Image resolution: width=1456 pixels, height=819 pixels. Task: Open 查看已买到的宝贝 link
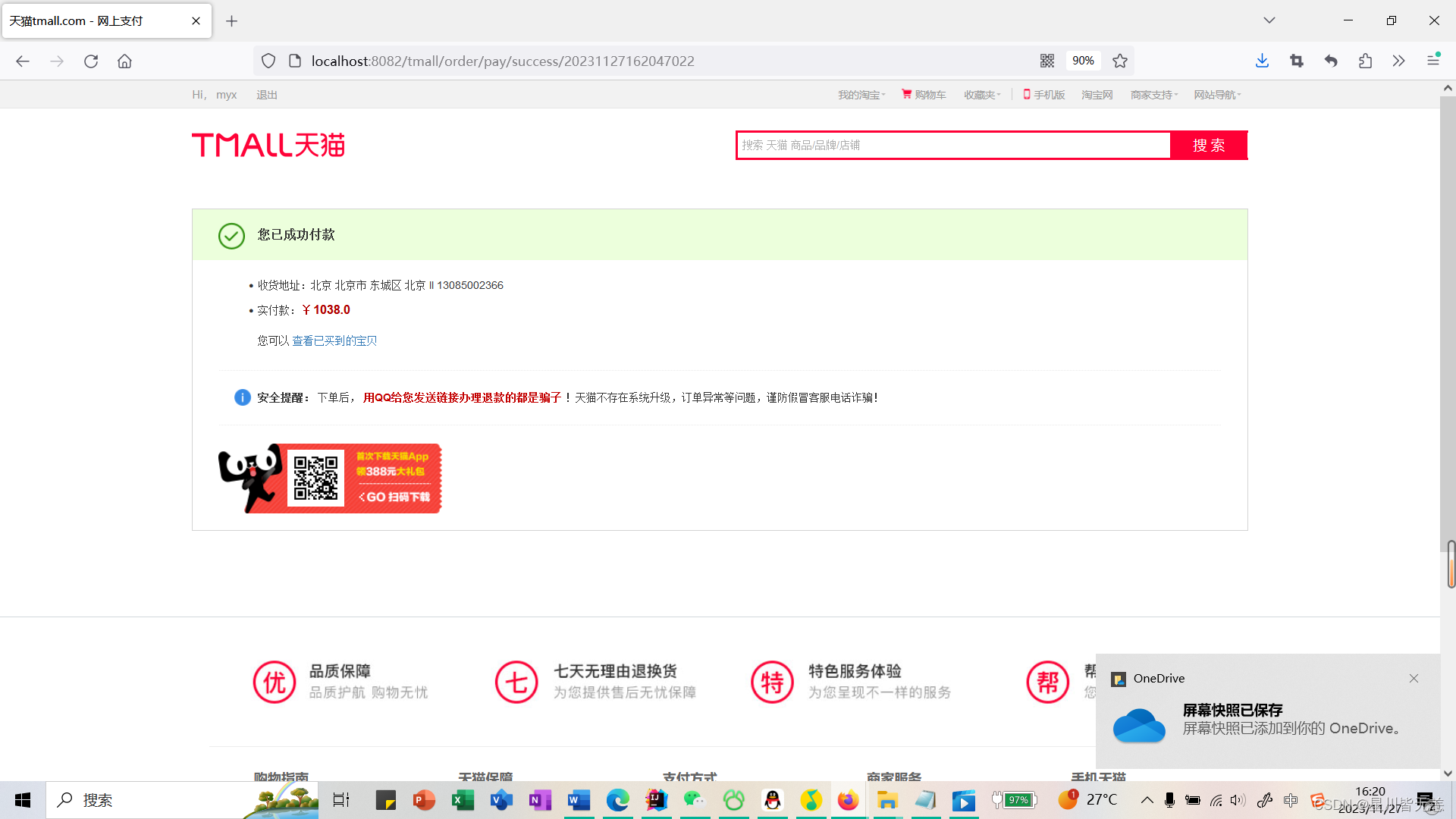click(334, 340)
